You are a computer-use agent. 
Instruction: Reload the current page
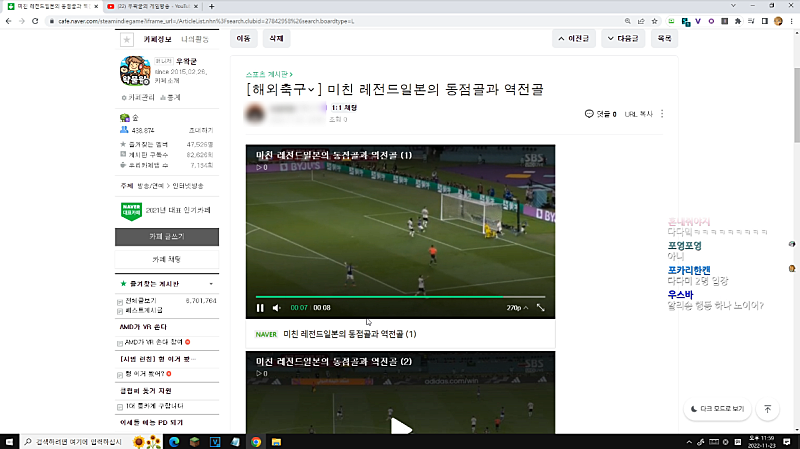[x=35, y=21]
